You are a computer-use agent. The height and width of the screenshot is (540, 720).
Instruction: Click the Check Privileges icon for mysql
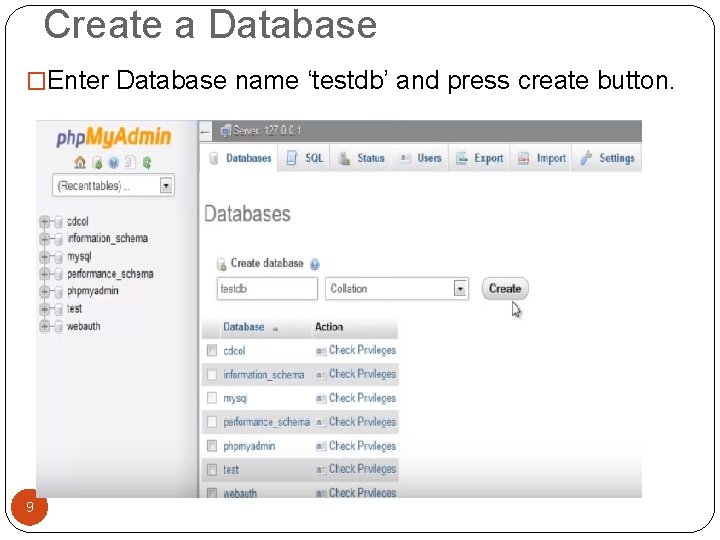[x=321, y=399]
